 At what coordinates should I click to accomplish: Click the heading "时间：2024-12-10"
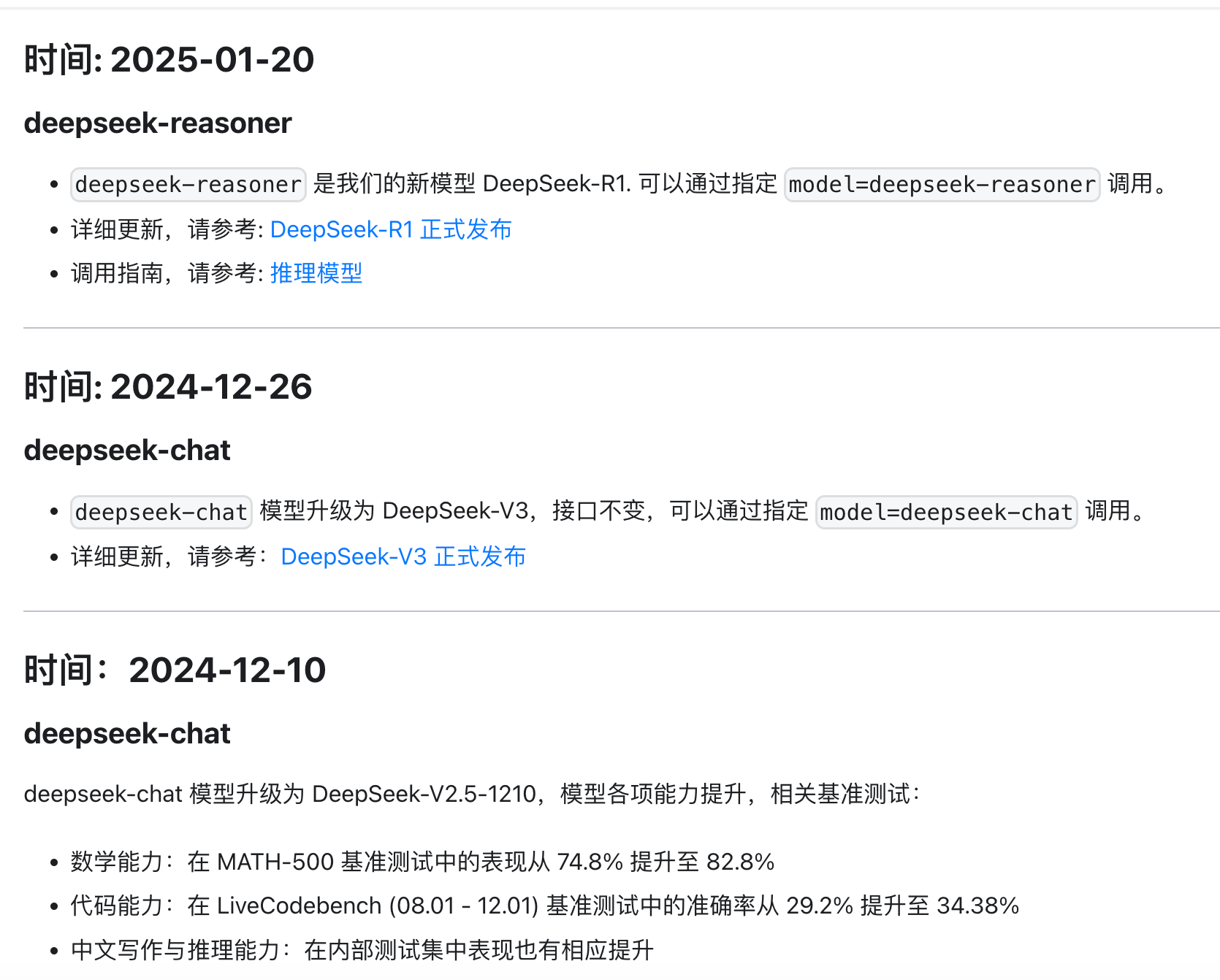(175, 670)
